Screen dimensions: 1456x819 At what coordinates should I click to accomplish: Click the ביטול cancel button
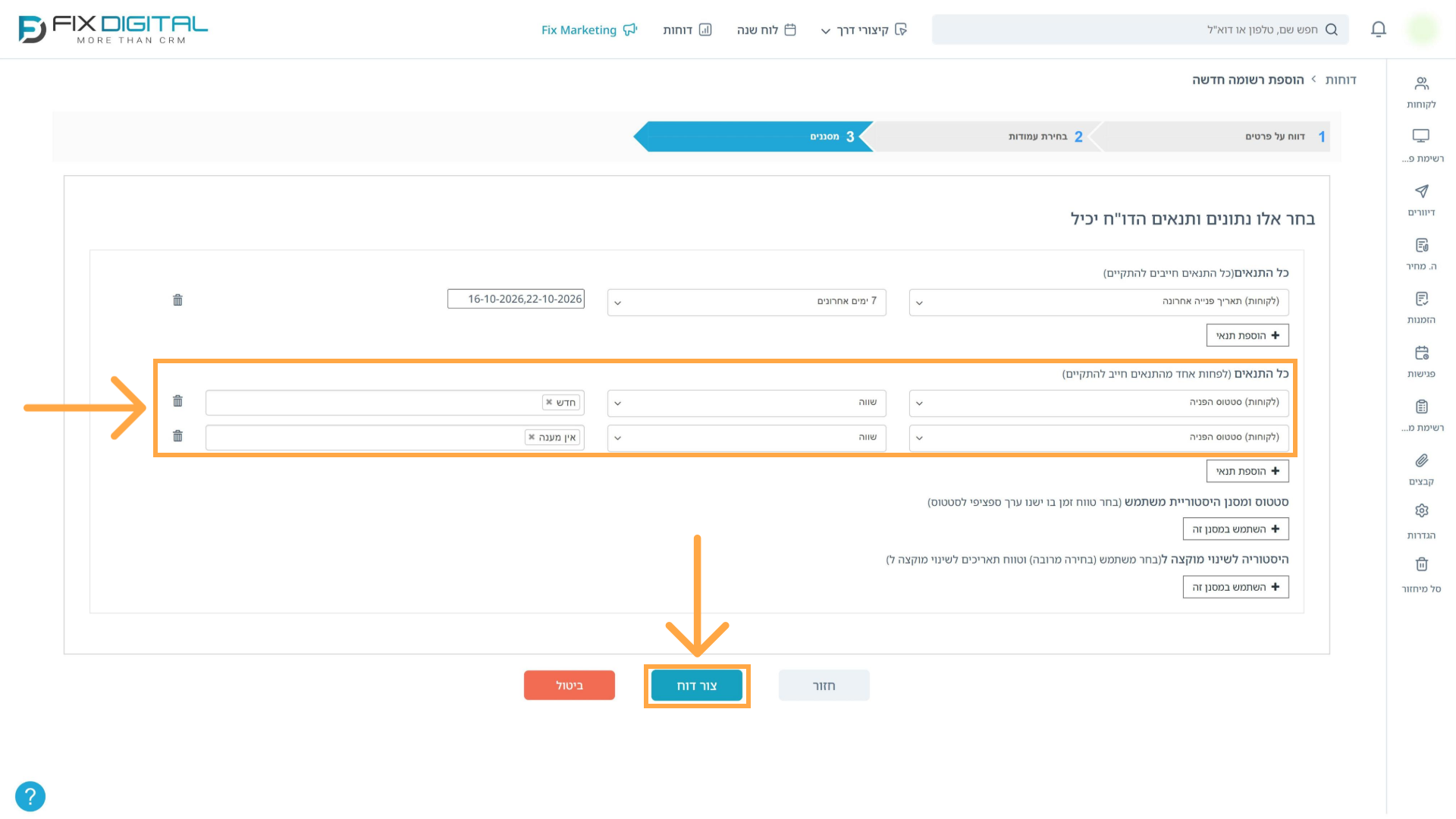click(569, 686)
